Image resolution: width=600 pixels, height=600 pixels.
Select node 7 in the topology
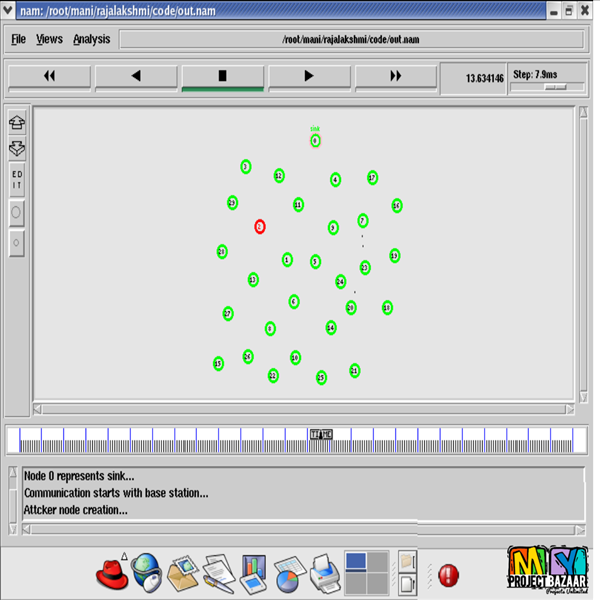[x=363, y=220]
